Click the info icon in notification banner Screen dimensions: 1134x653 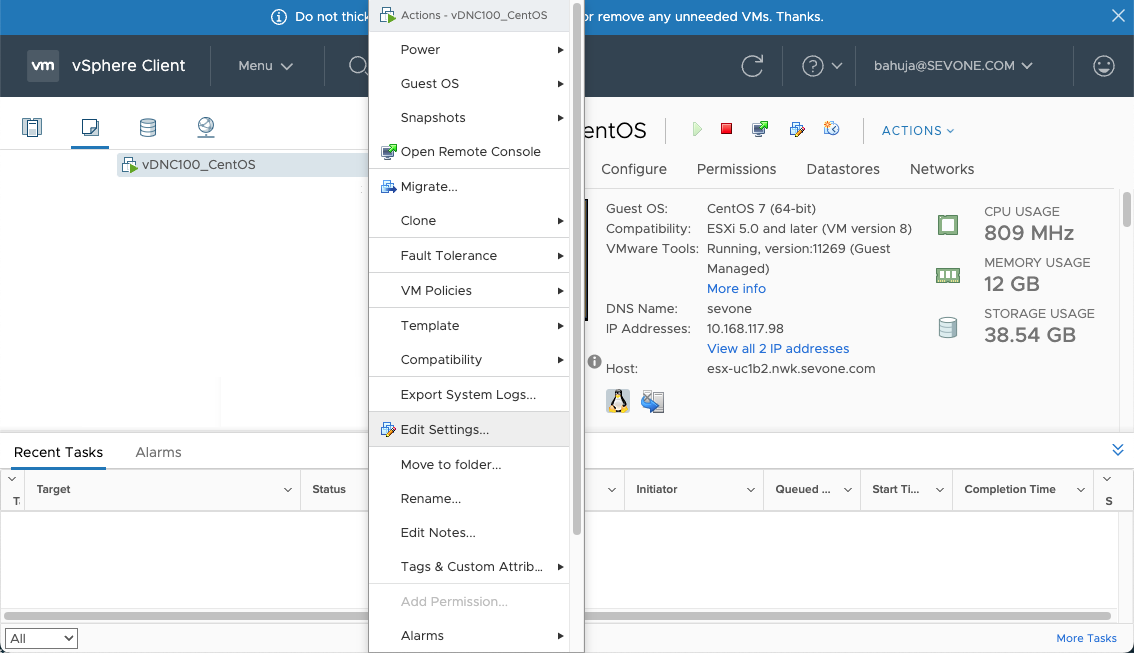click(x=279, y=17)
